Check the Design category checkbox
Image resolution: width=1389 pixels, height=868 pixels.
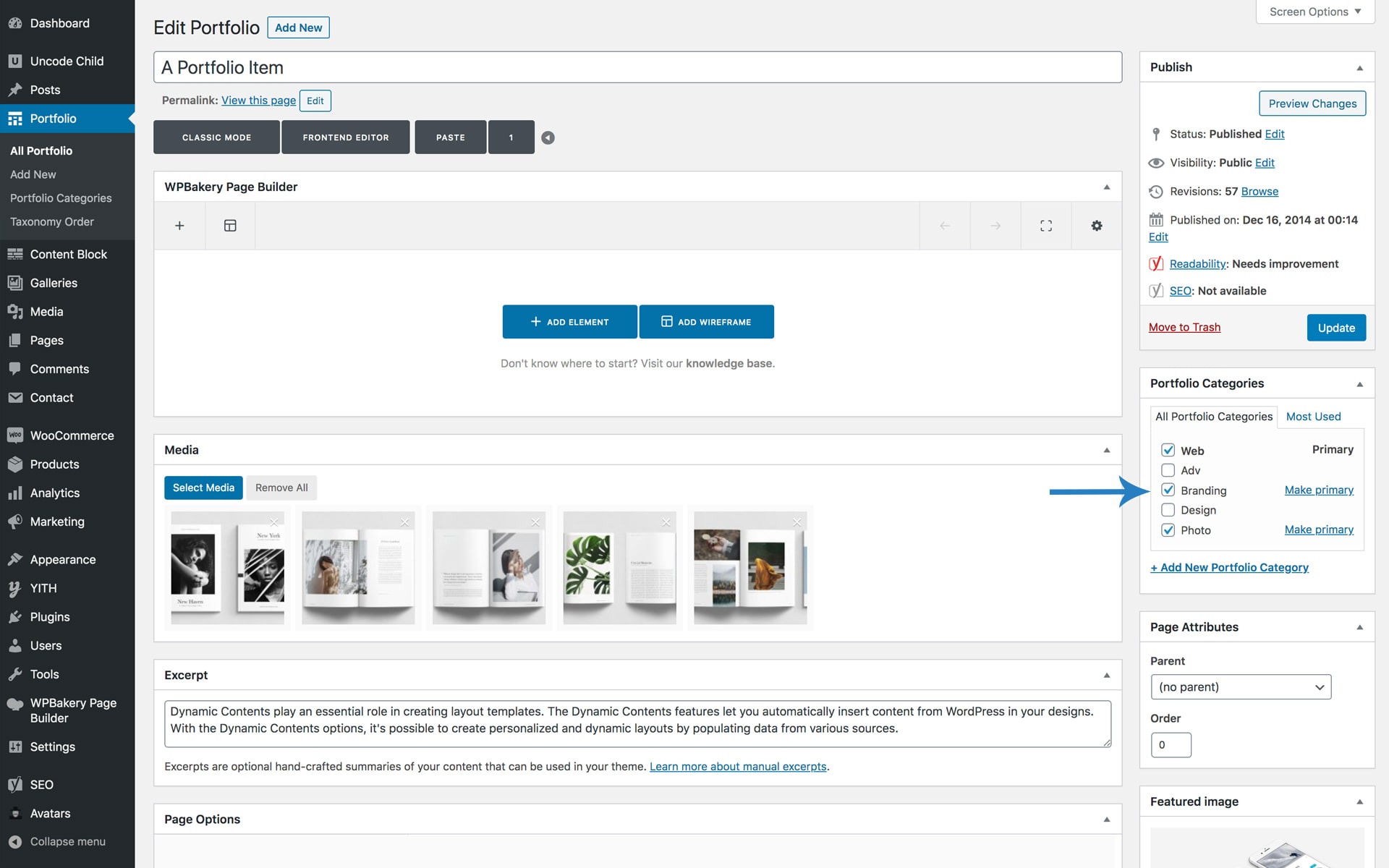[1168, 510]
